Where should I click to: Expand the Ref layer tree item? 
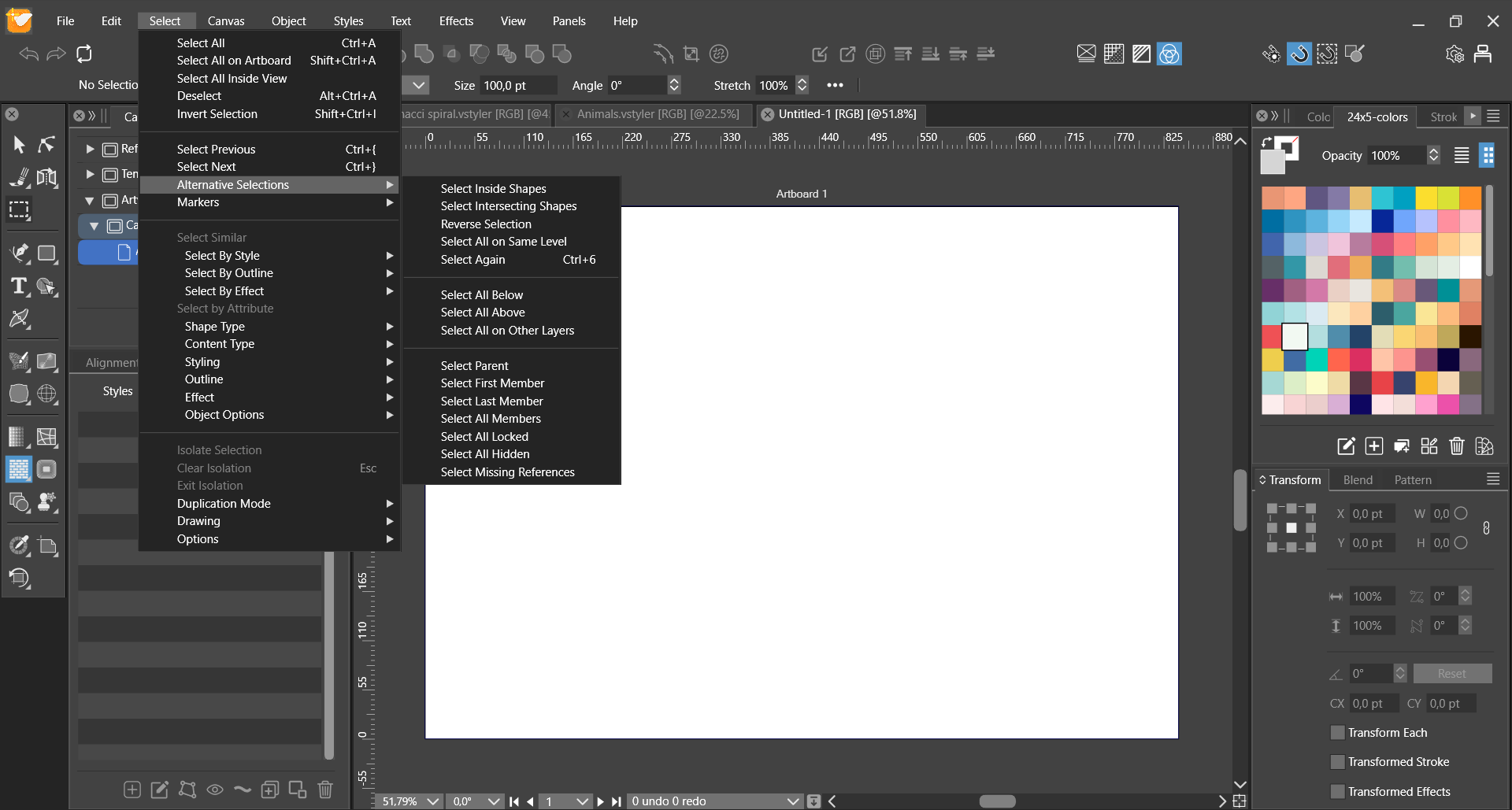coord(90,149)
